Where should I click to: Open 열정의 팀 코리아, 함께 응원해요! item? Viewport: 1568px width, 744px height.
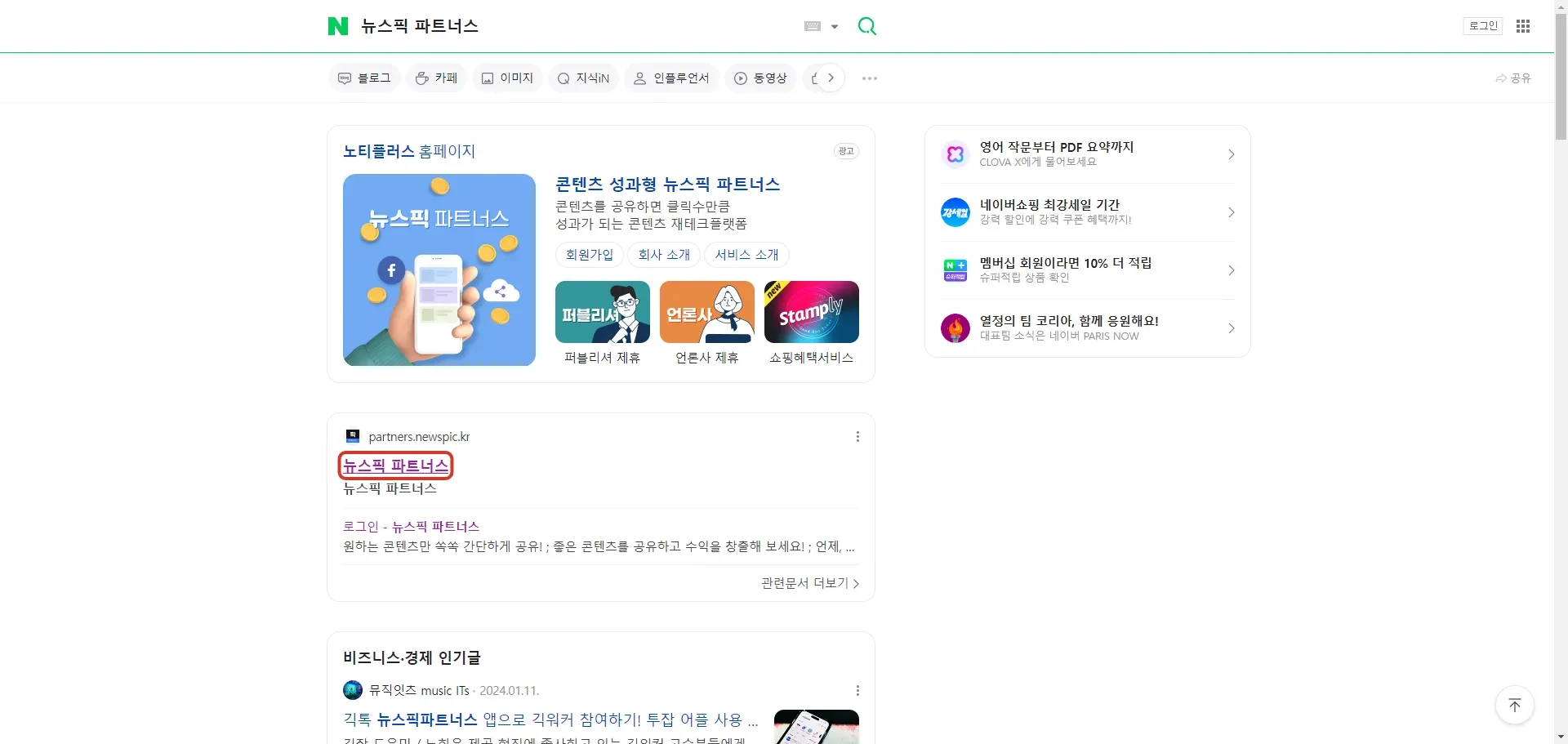coord(1069,321)
